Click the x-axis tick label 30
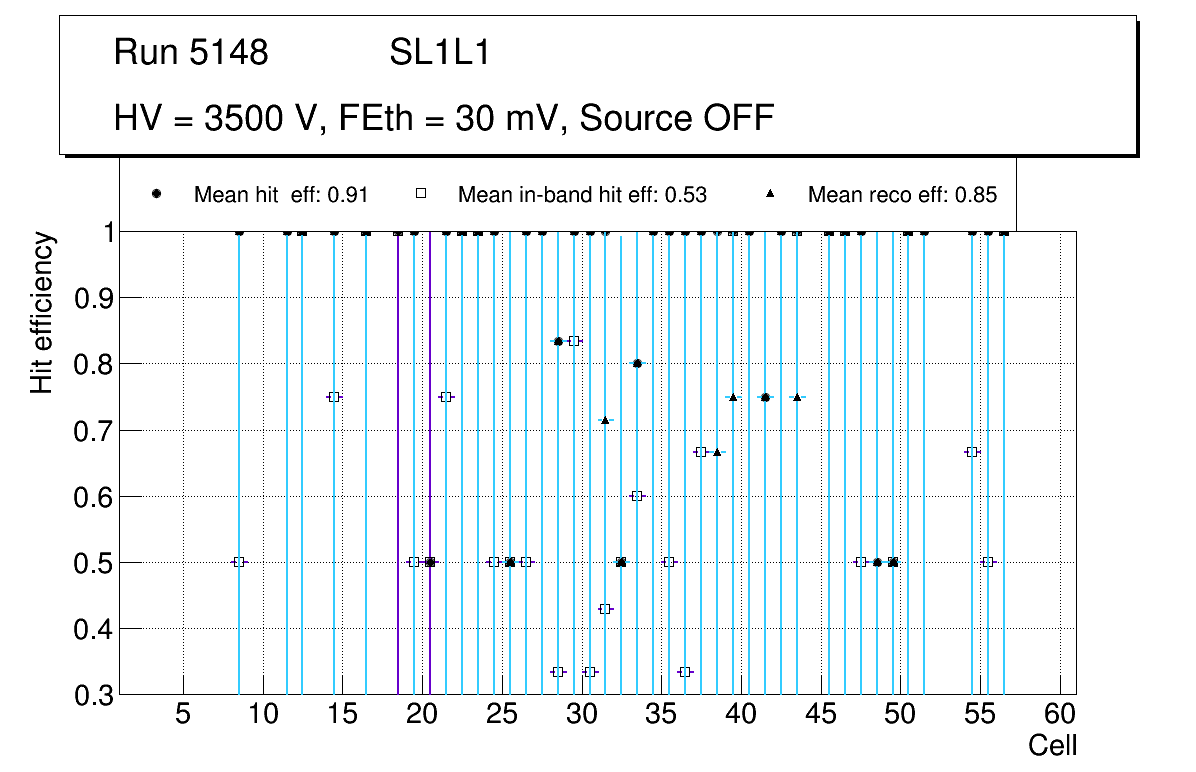The width and height of the screenshot is (1196, 772). coord(581,715)
